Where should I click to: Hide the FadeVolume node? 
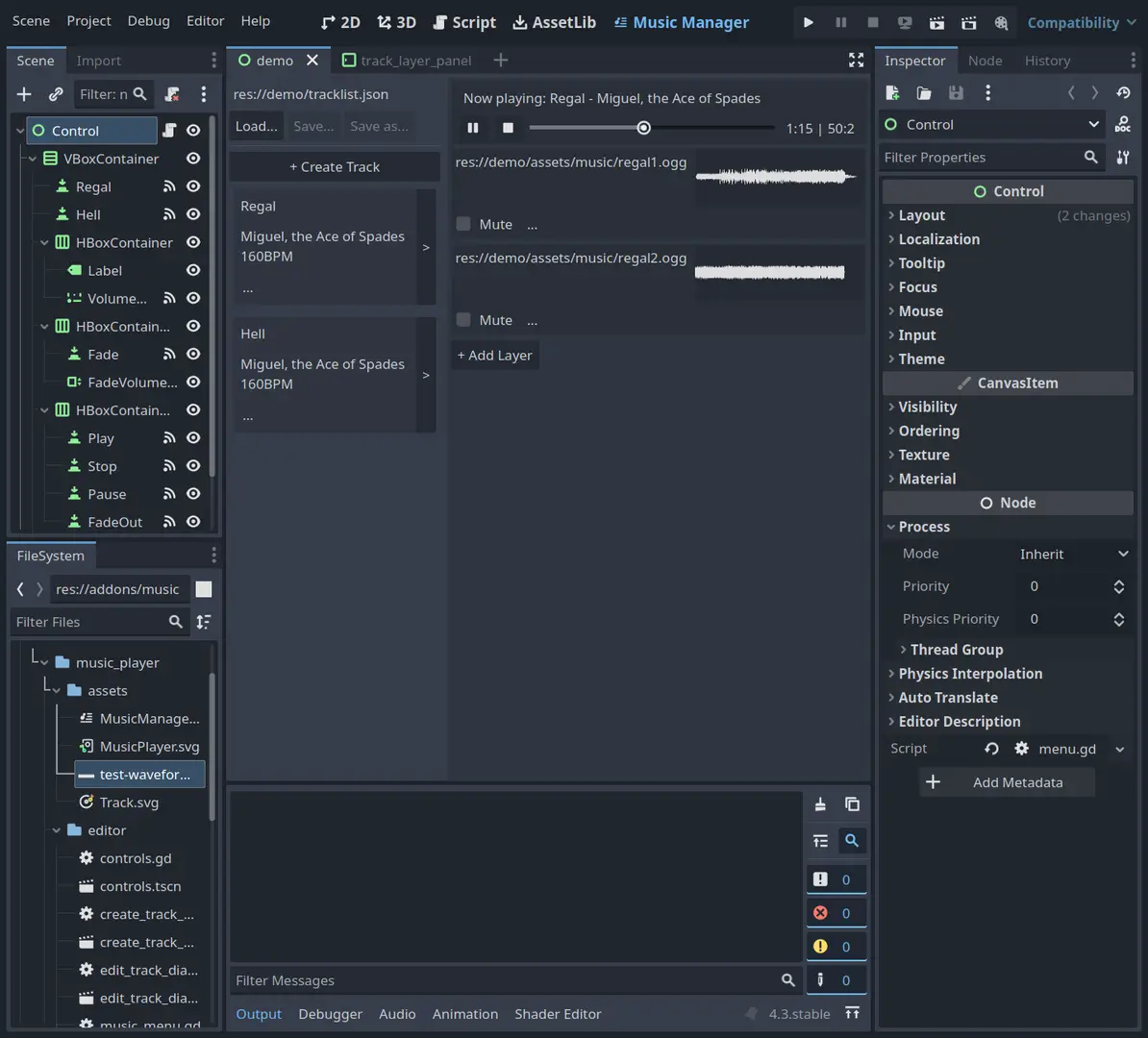193,383
